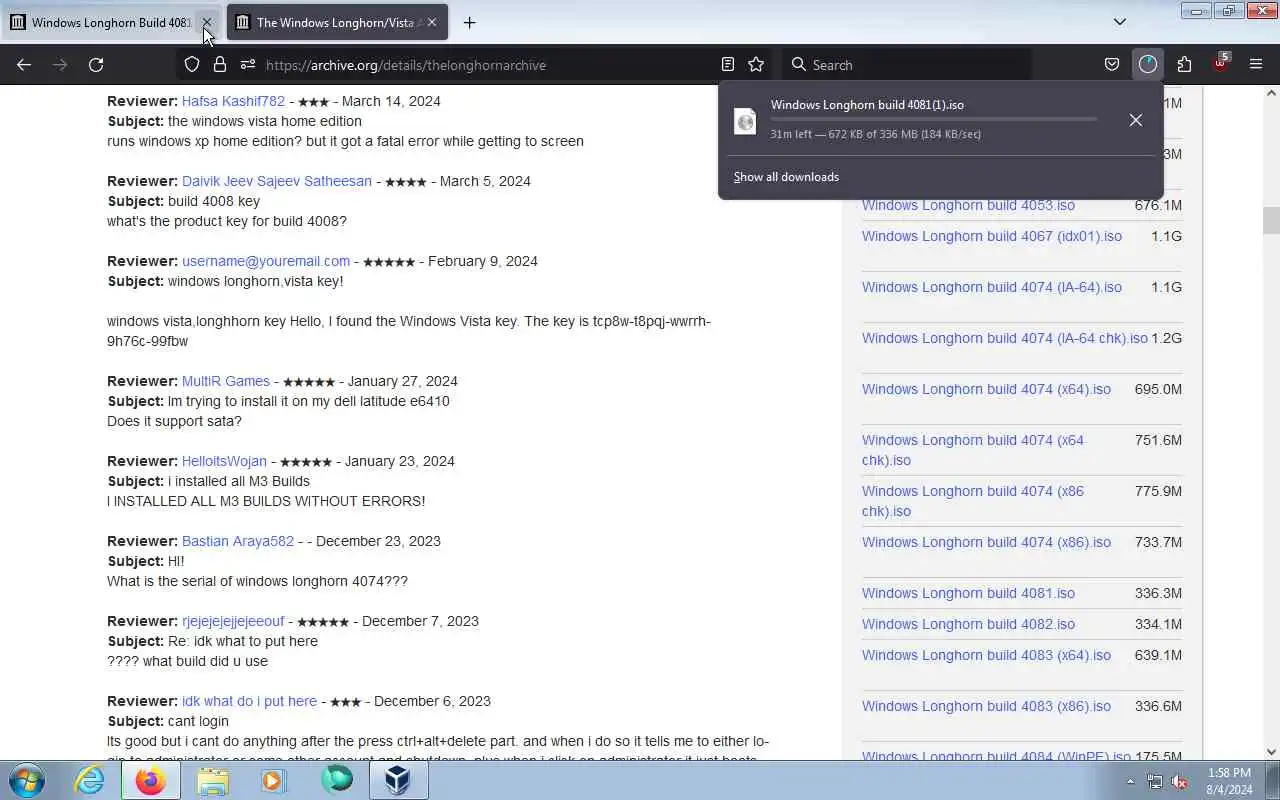
Task: Toggle reader view icon
Action: coord(728,65)
